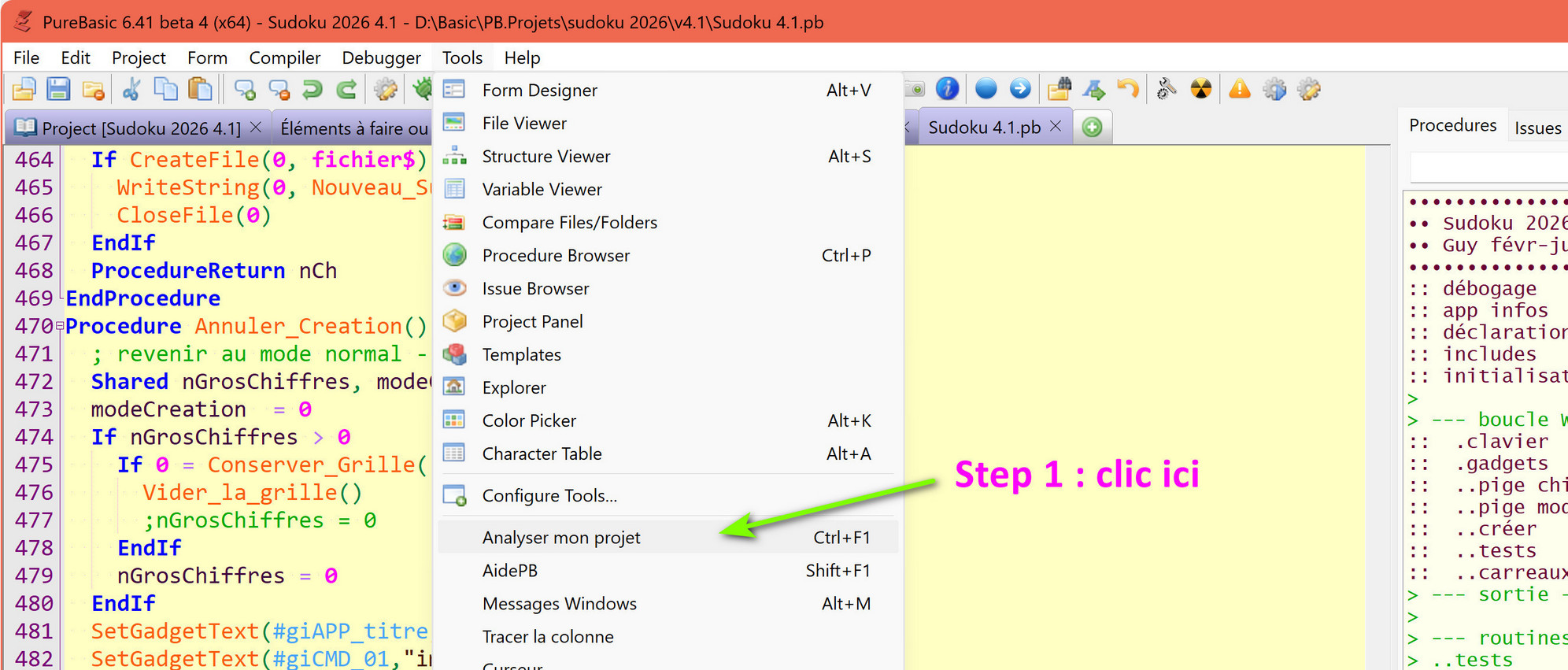Click the wrench and gear toolbar icon

coord(1167,89)
